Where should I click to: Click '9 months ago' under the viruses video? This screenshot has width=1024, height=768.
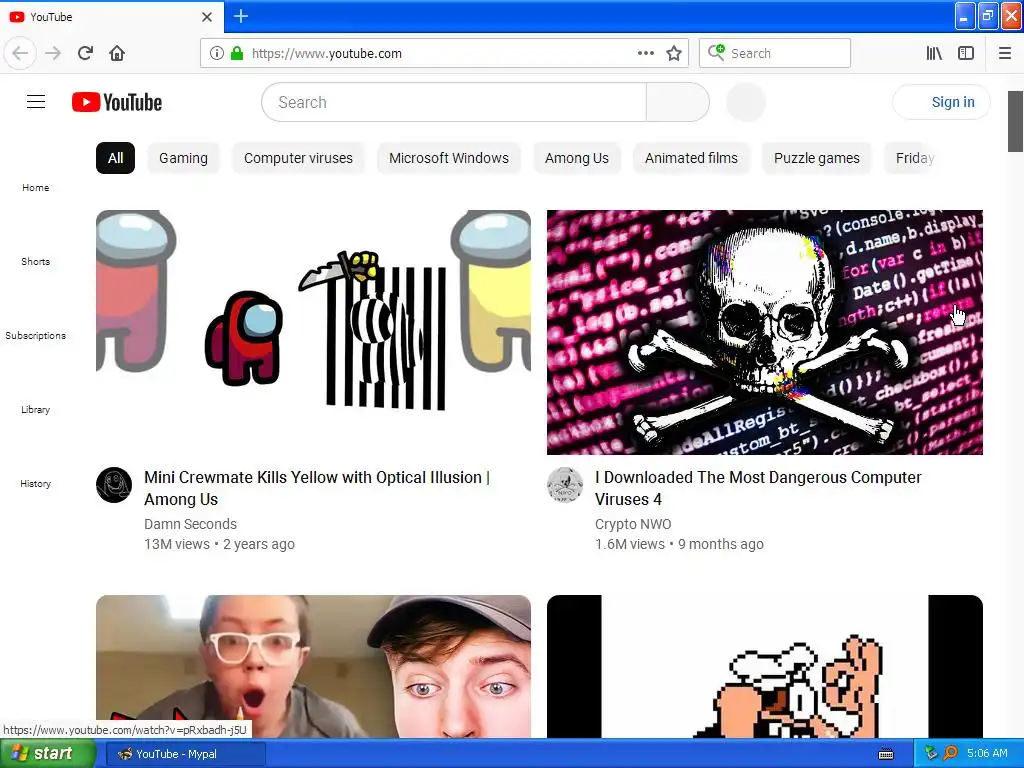point(720,544)
